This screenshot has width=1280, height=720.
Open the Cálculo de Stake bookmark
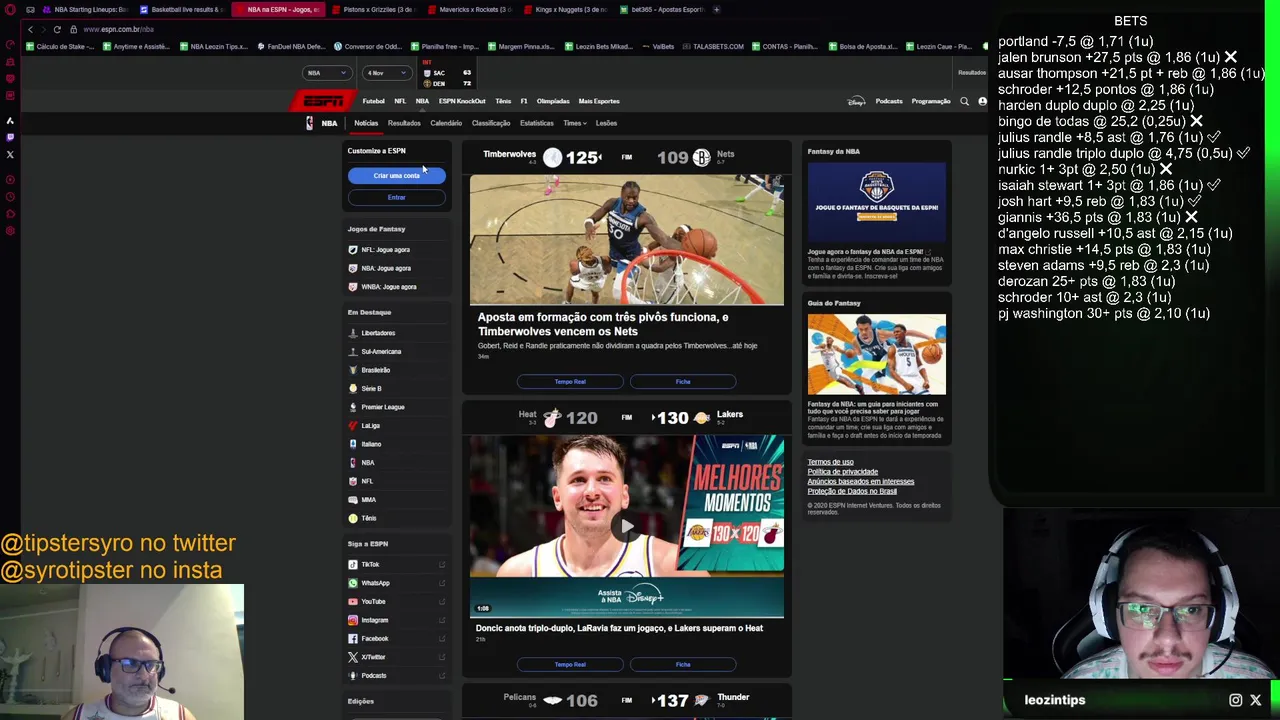tap(62, 46)
